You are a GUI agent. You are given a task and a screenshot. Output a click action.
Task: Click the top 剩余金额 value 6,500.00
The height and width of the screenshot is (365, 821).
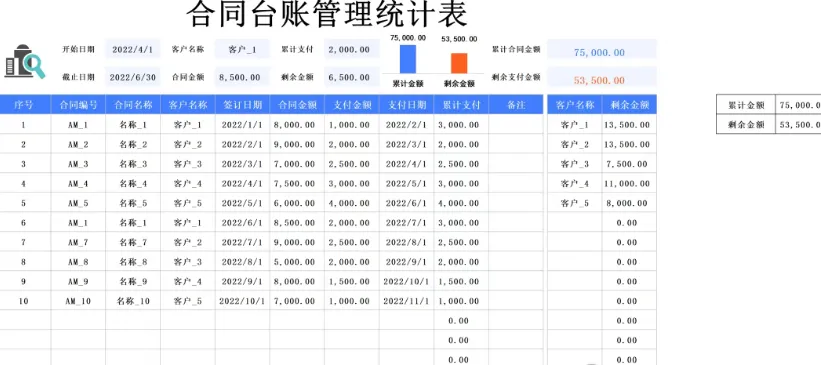point(351,78)
